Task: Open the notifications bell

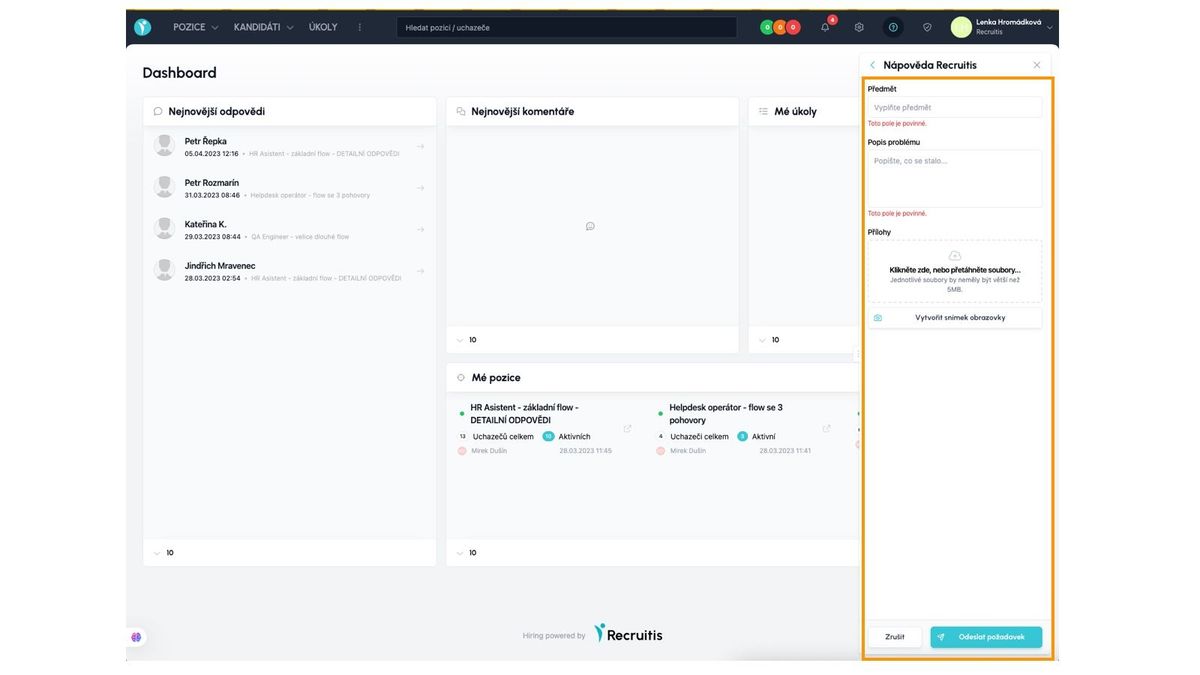Action: [x=825, y=27]
